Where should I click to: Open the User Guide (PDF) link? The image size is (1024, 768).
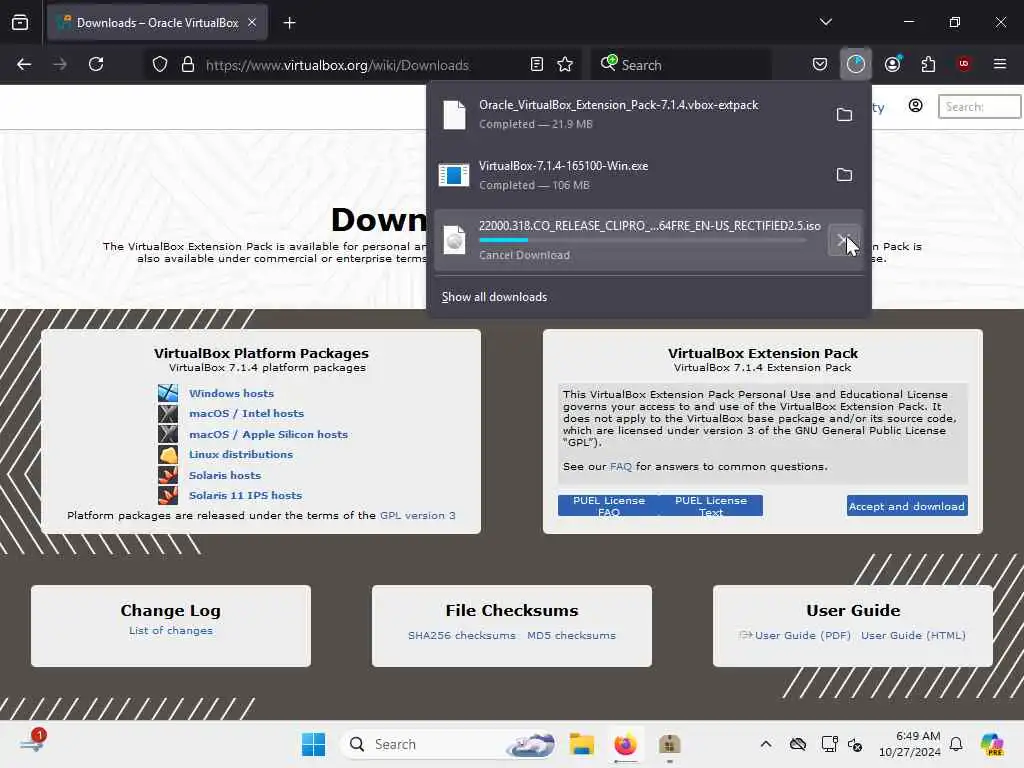click(x=803, y=635)
